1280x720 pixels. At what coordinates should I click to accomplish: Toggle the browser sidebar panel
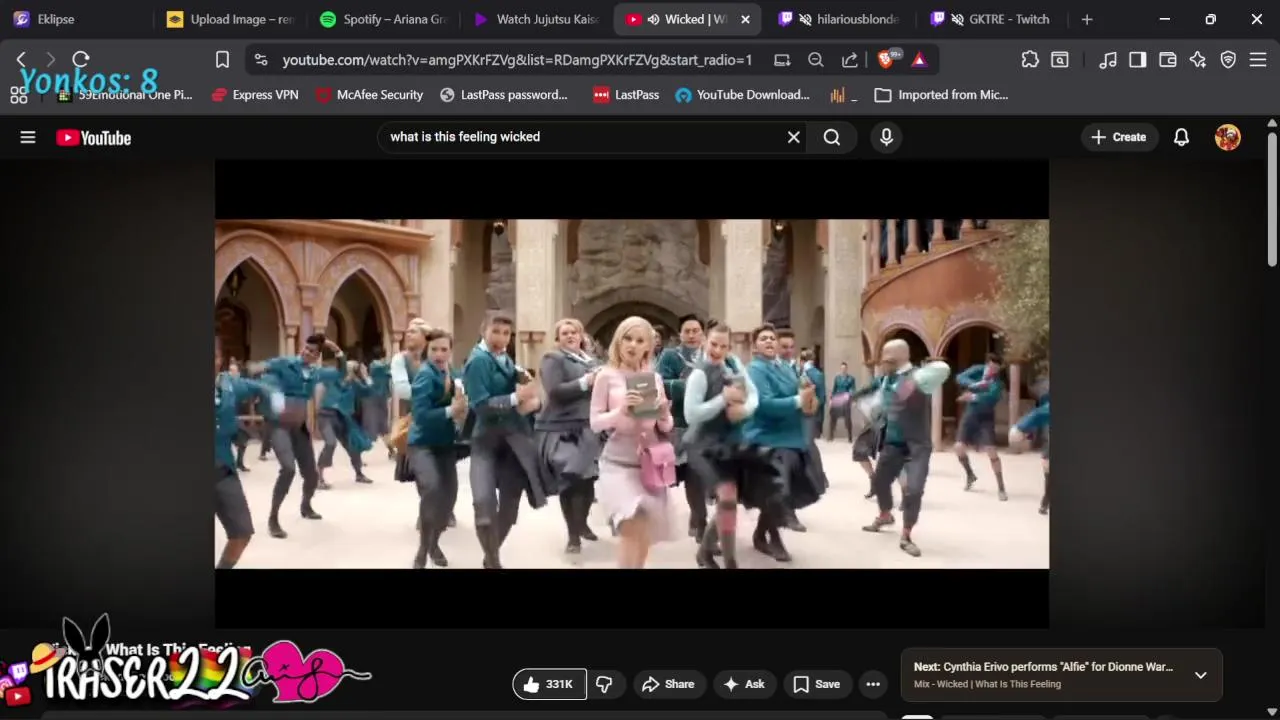(x=1137, y=60)
